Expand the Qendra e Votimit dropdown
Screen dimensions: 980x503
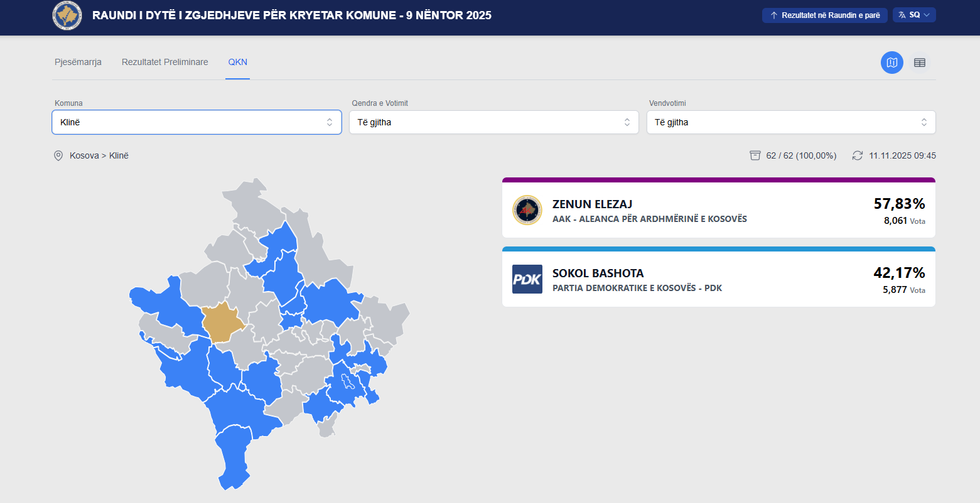[494, 122]
